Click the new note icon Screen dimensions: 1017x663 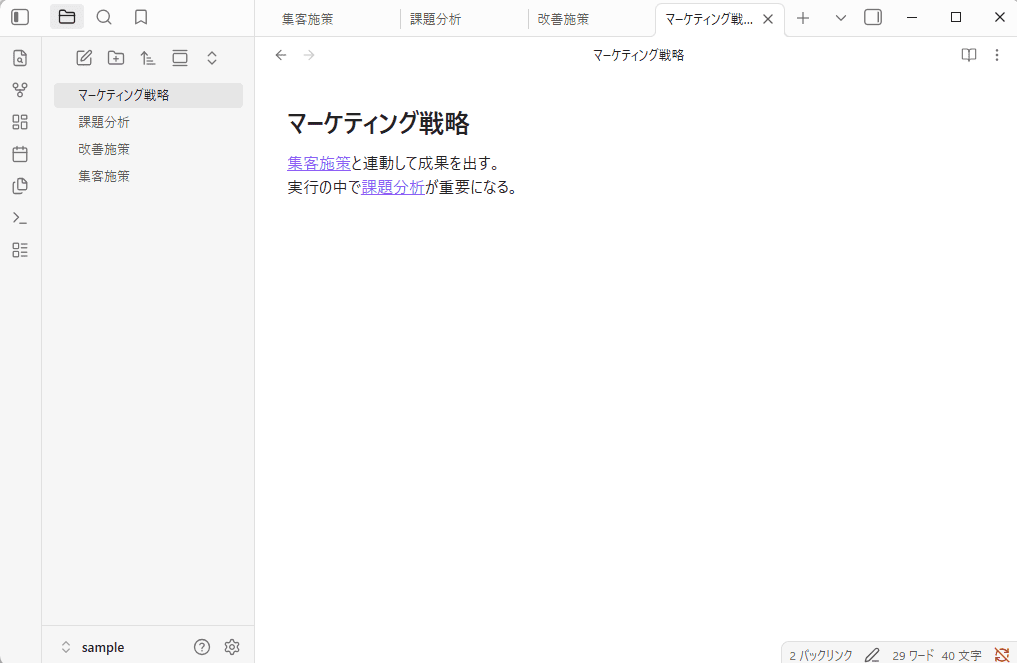[x=84, y=58]
